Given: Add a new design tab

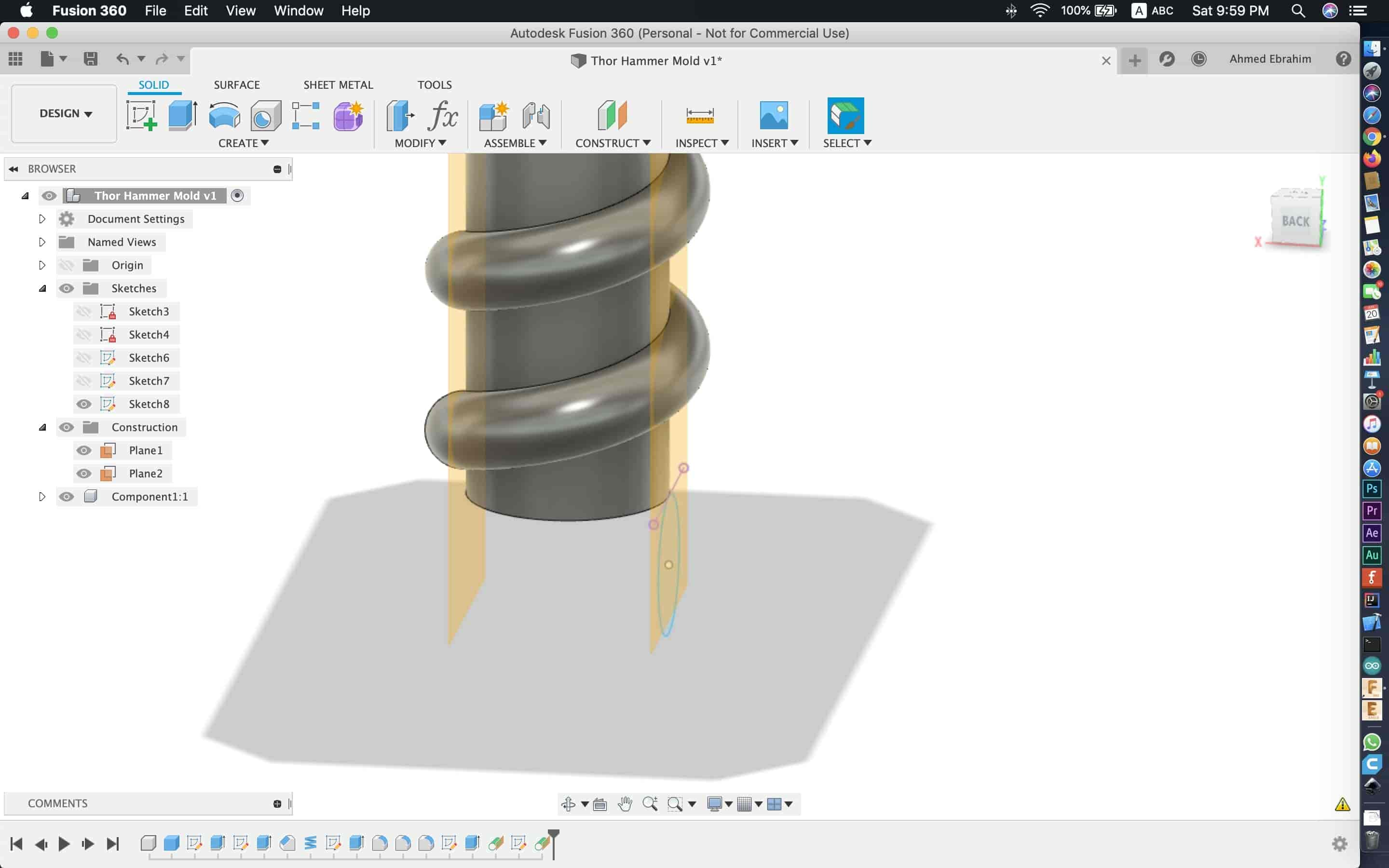Looking at the screenshot, I should pyautogui.click(x=1134, y=60).
